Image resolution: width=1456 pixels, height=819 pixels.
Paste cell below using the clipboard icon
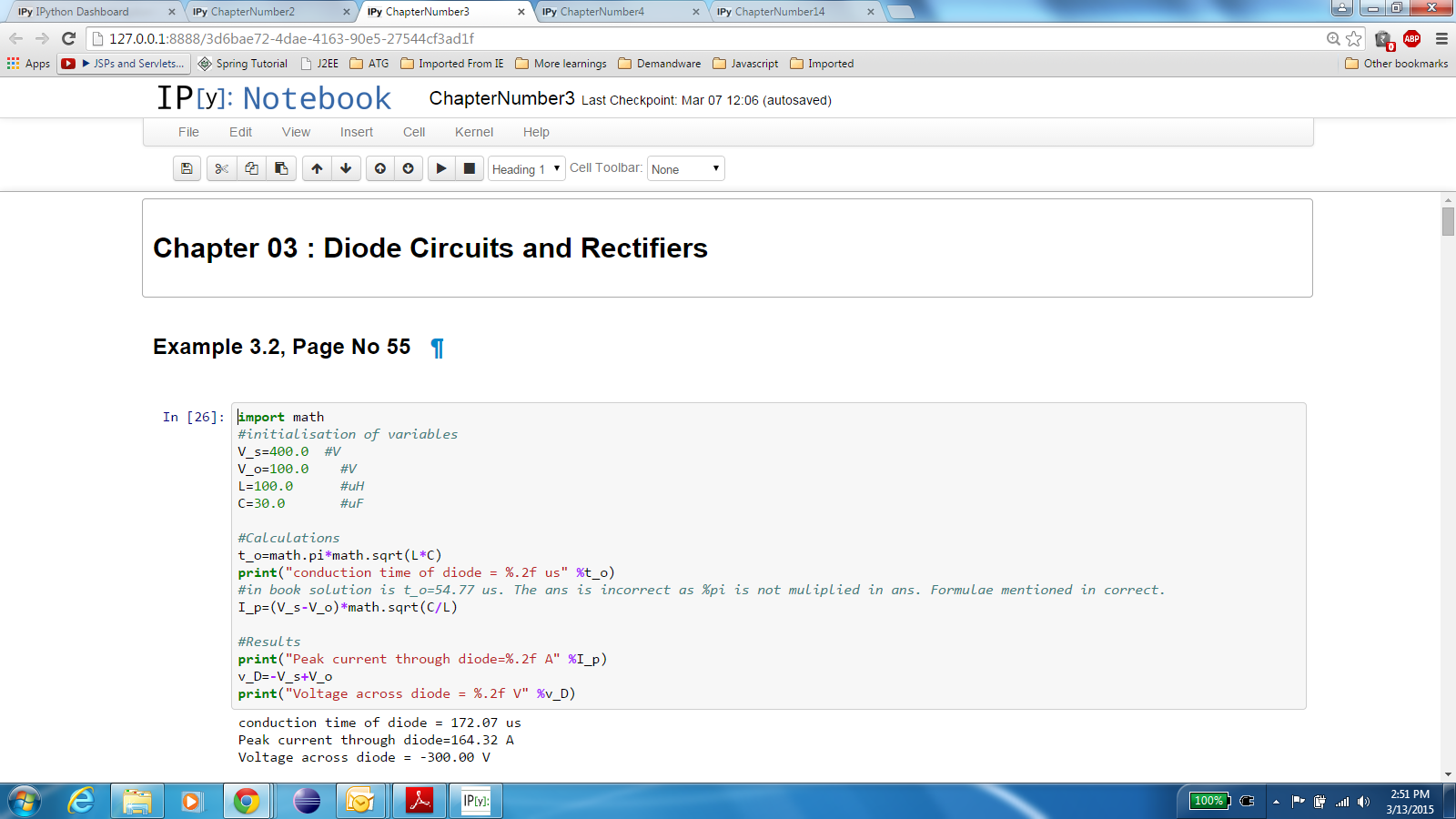(x=281, y=168)
